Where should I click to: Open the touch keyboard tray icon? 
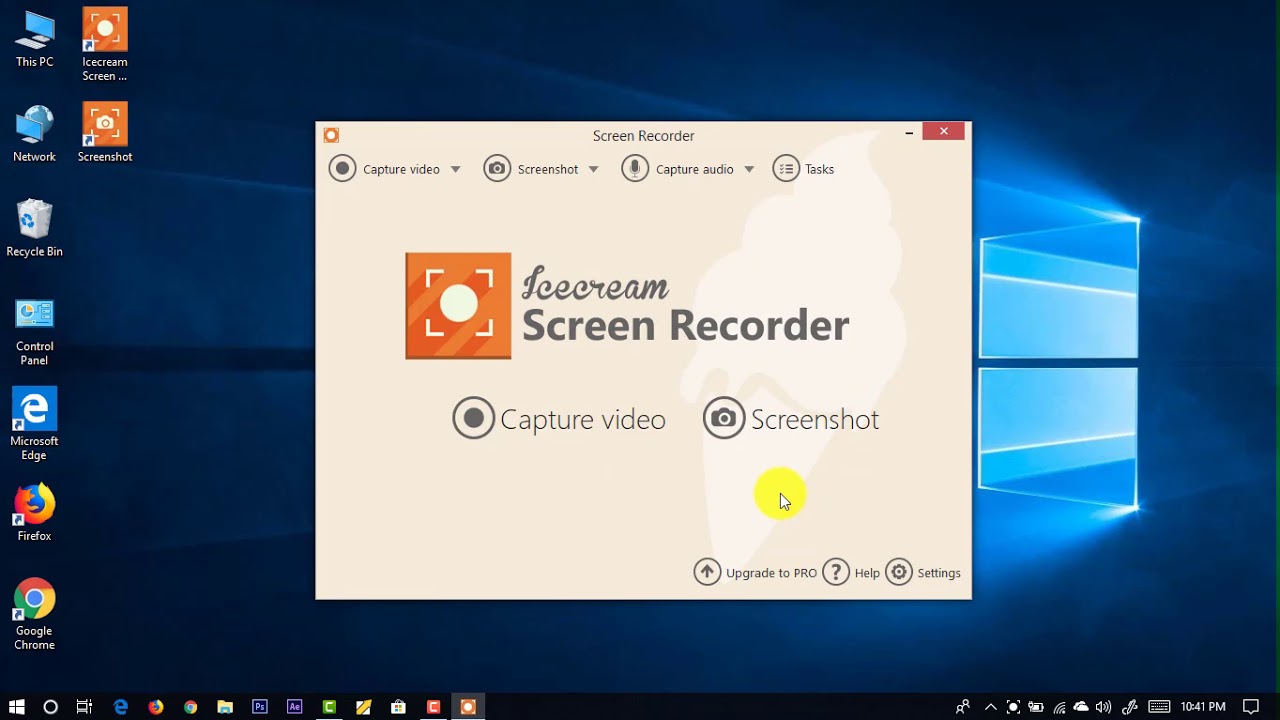[1159, 706]
